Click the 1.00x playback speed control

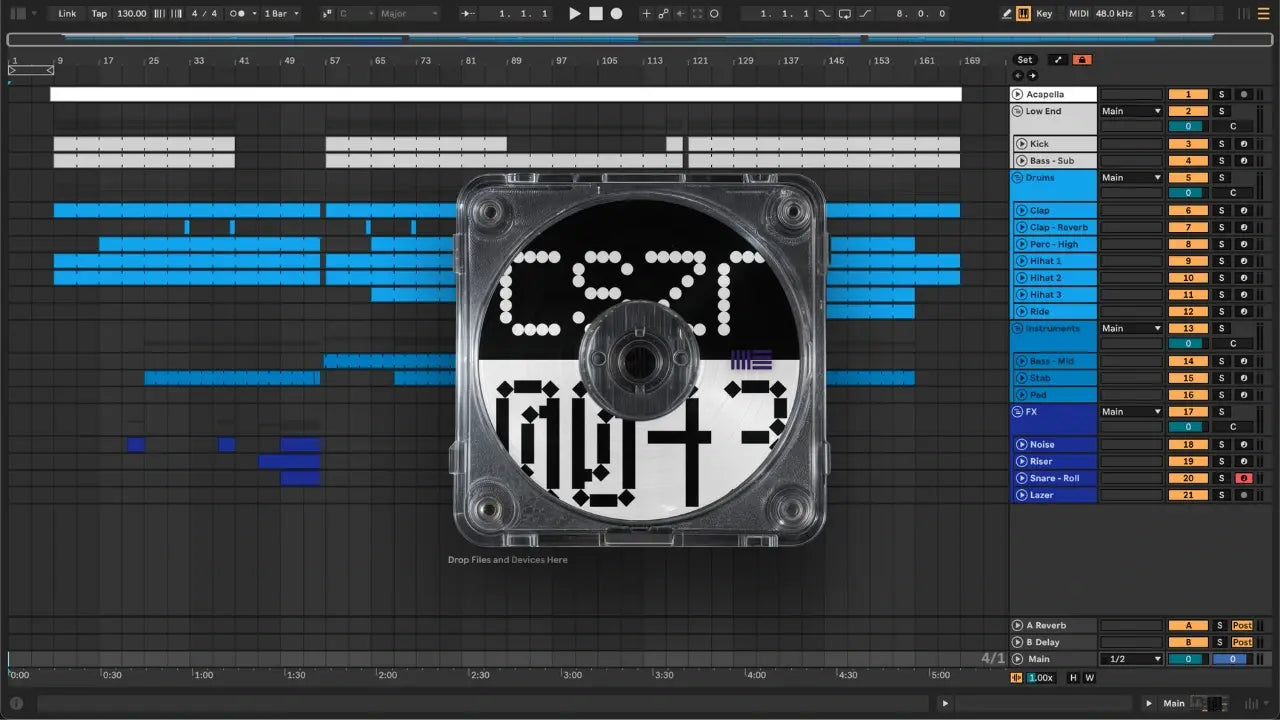1040,677
